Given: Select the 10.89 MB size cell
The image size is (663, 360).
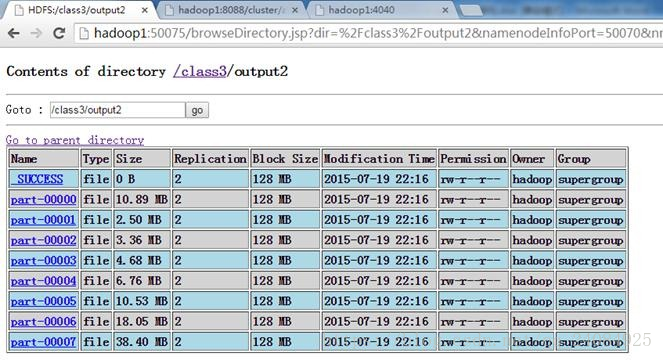Looking at the screenshot, I should 142,199.
